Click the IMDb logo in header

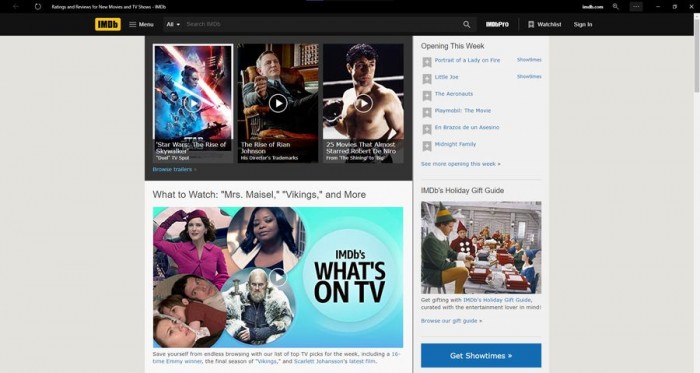108,24
